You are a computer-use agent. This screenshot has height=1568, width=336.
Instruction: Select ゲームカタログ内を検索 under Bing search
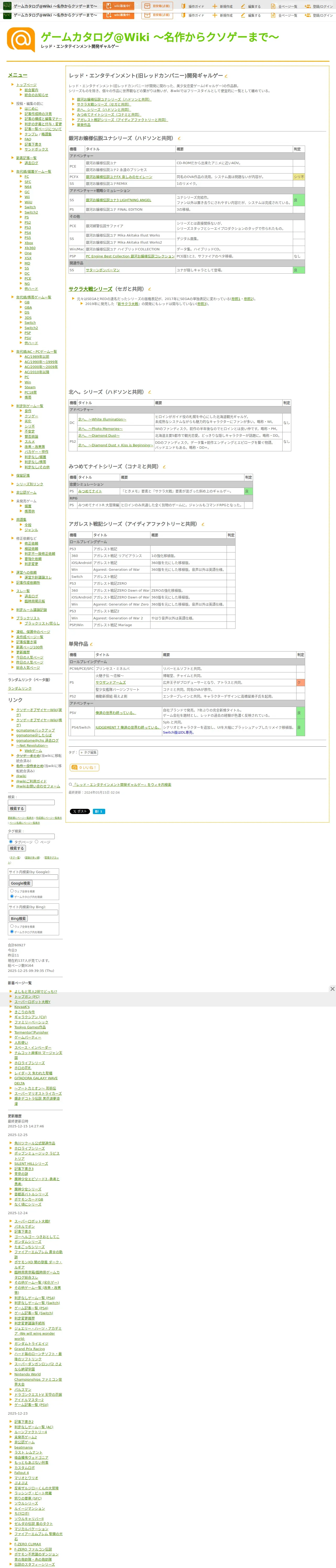pos(12,931)
